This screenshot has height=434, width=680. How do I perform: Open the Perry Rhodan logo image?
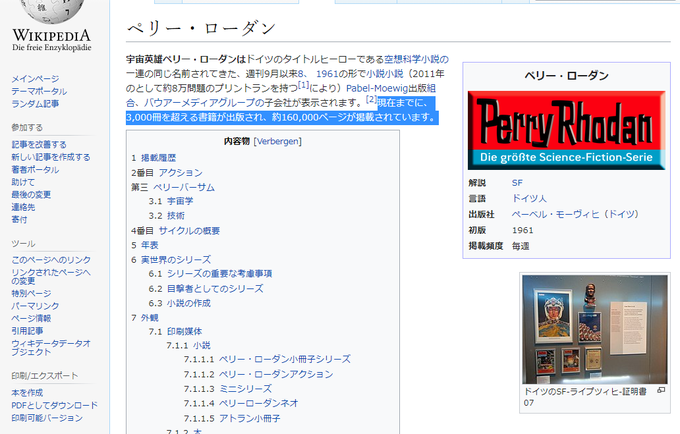point(566,130)
